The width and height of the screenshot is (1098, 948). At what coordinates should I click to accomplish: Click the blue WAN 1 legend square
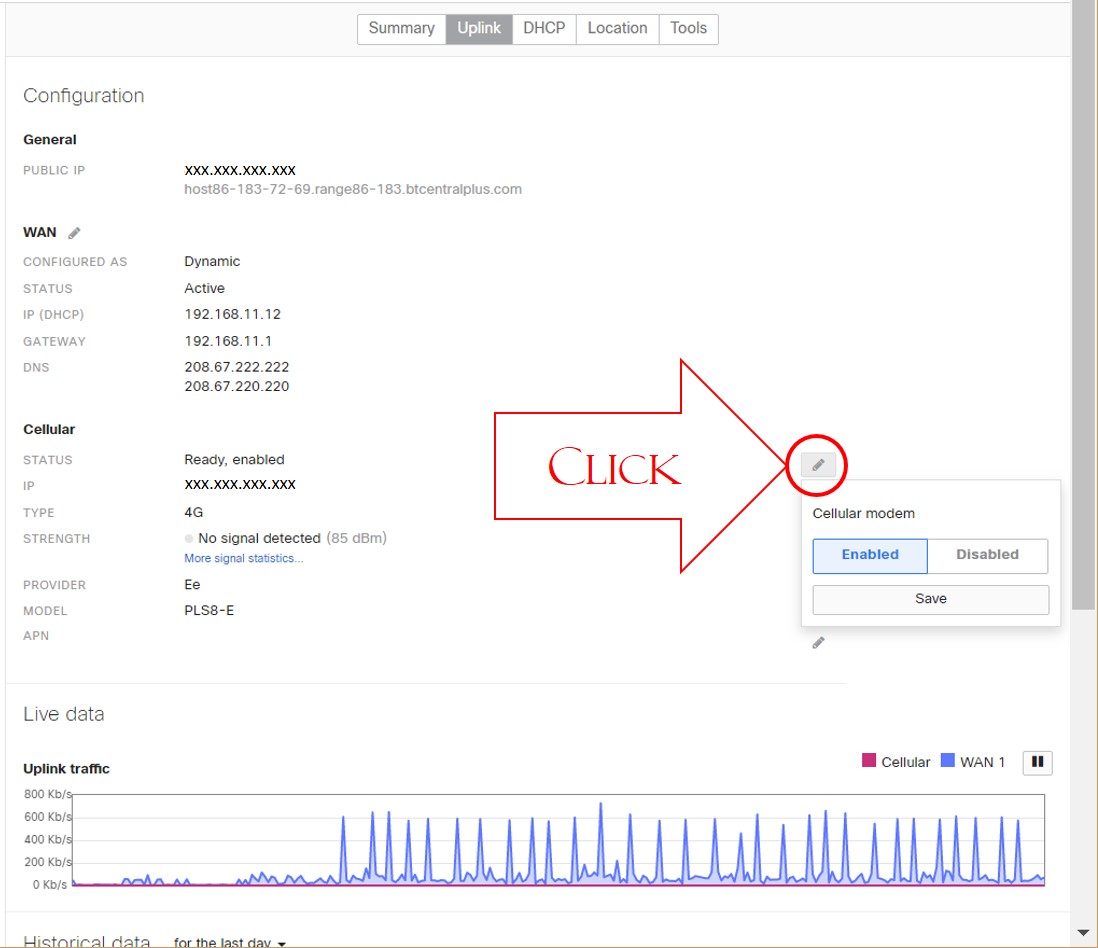[949, 761]
